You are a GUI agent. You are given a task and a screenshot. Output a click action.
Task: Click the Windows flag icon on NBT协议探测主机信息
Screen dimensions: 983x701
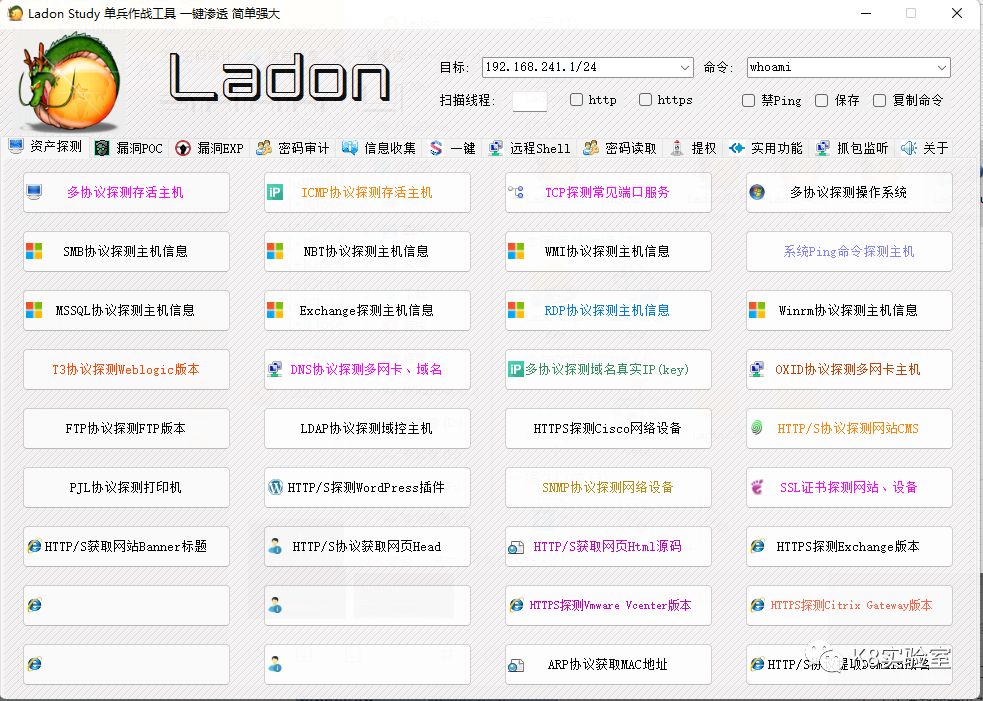click(x=275, y=251)
